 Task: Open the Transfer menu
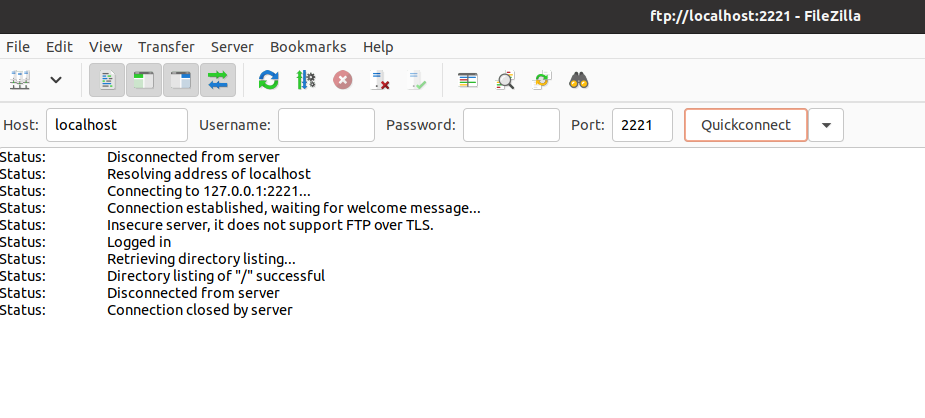coord(166,47)
